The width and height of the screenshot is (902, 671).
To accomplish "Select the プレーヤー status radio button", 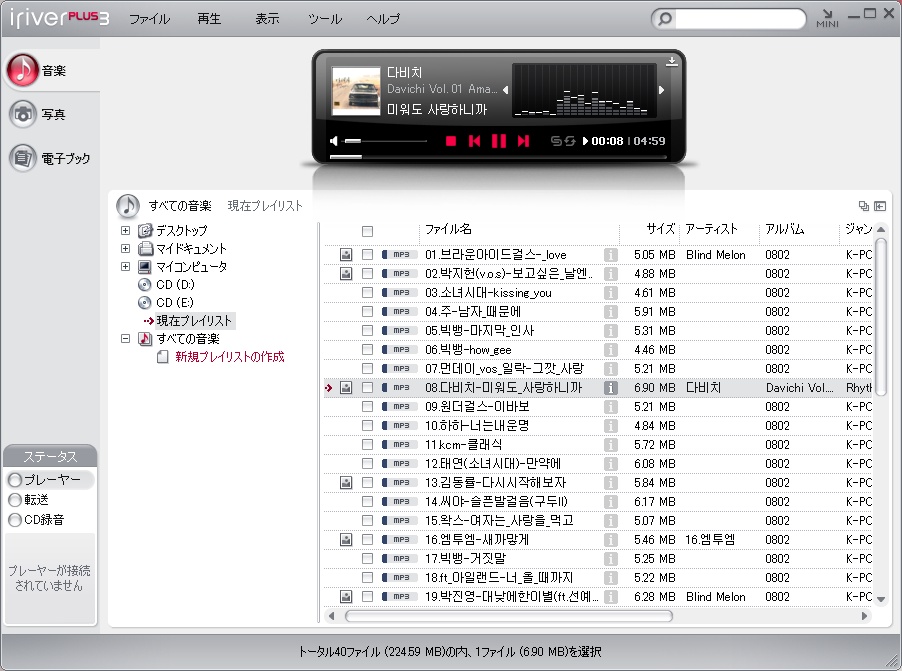I will (x=16, y=479).
